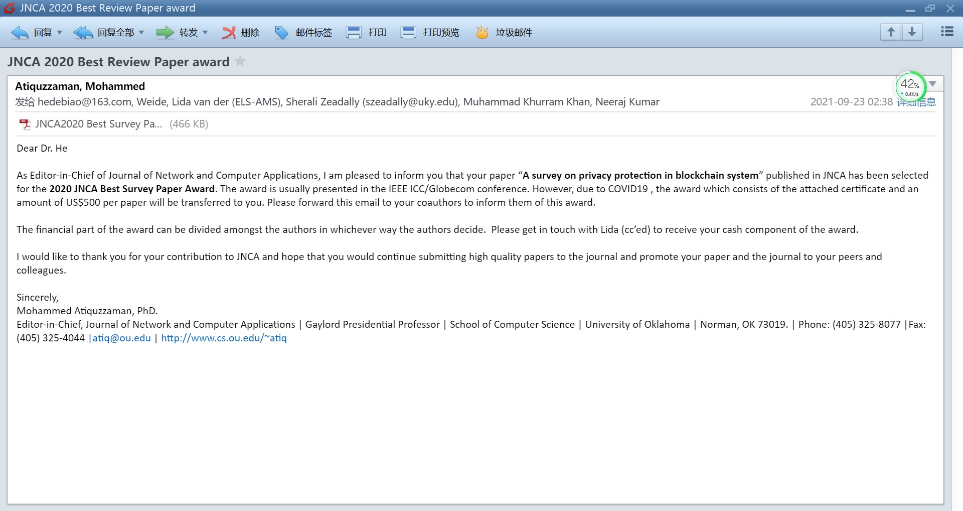Go to the previous email with up arrow
The height and width of the screenshot is (511, 963).
[x=890, y=32]
